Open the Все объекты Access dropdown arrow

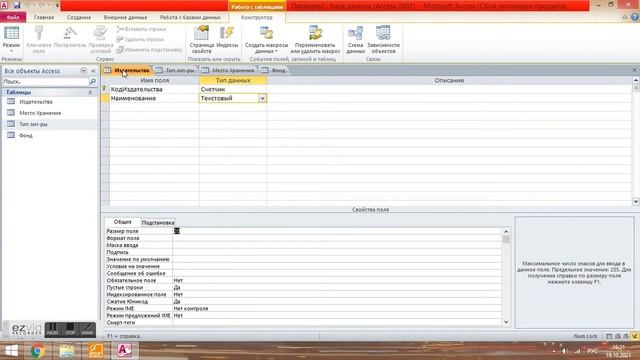pyautogui.click(x=83, y=71)
